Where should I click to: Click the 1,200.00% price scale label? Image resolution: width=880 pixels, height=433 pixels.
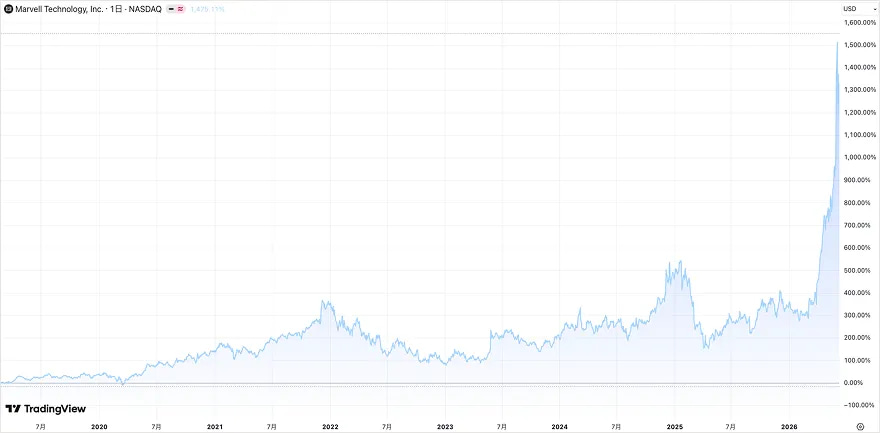[x=860, y=113]
